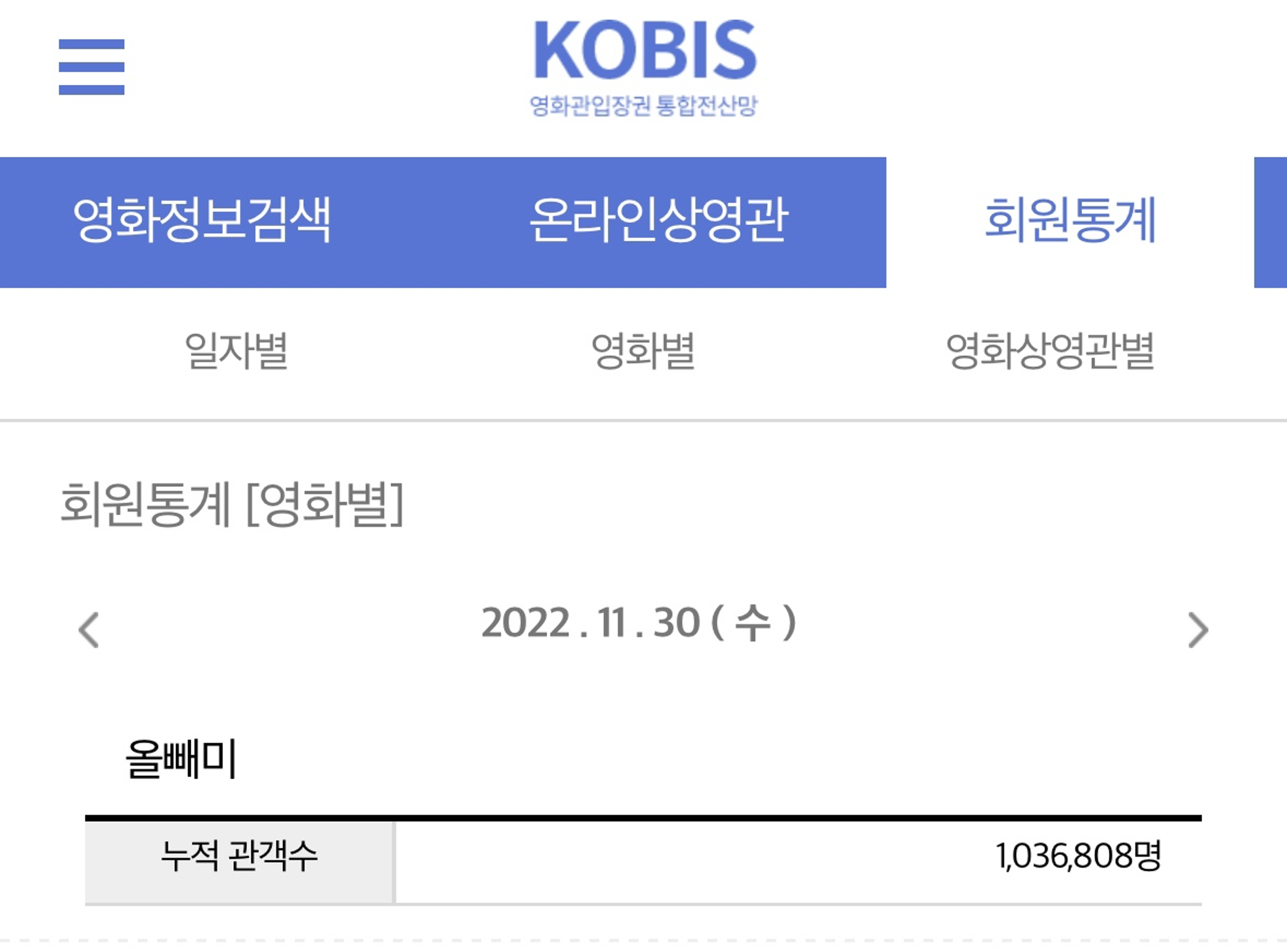Image resolution: width=1287 pixels, height=952 pixels.
Task: Click the month 11 in the date
Action: 612,624
